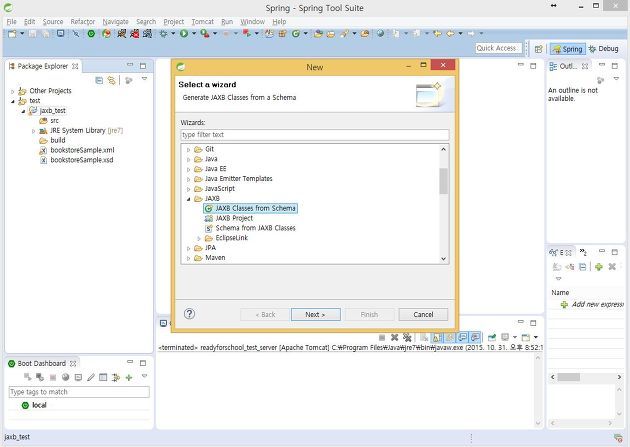Click the wizard list vertical scrollbar thumb
630x447 pixels.
coord(443,181)
